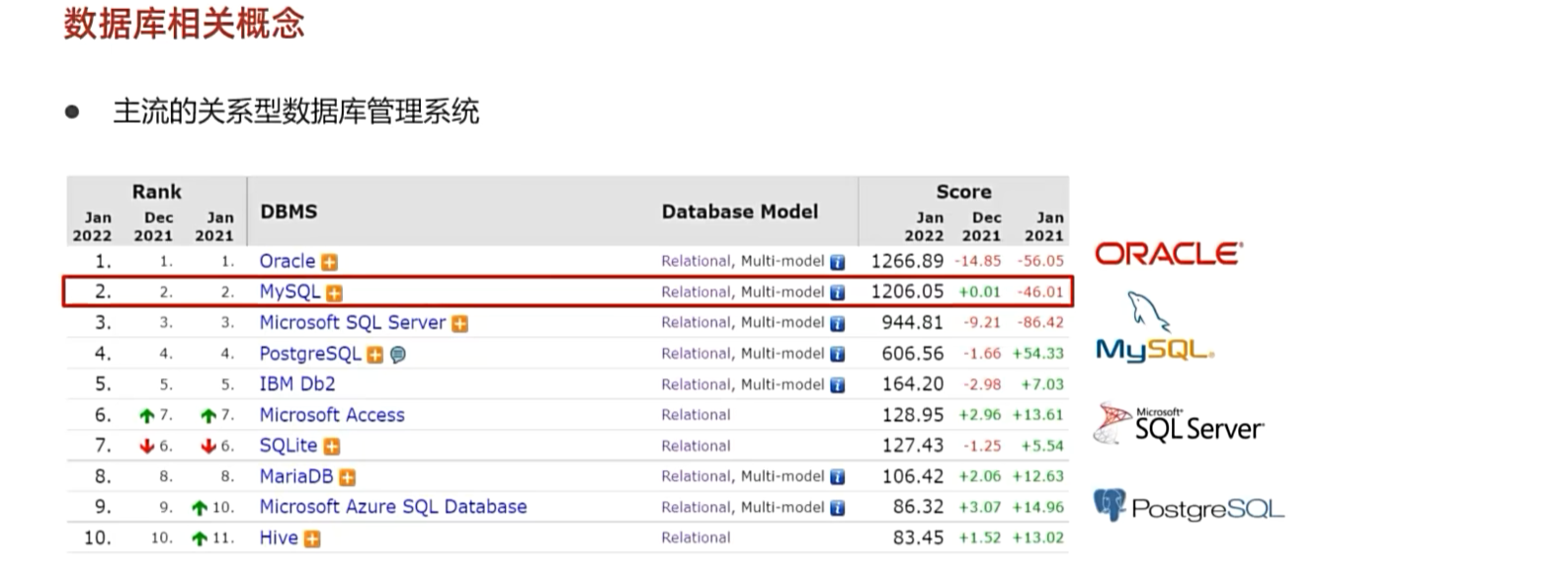Click the PostgreSQL elephant logo

(1189, 507)
